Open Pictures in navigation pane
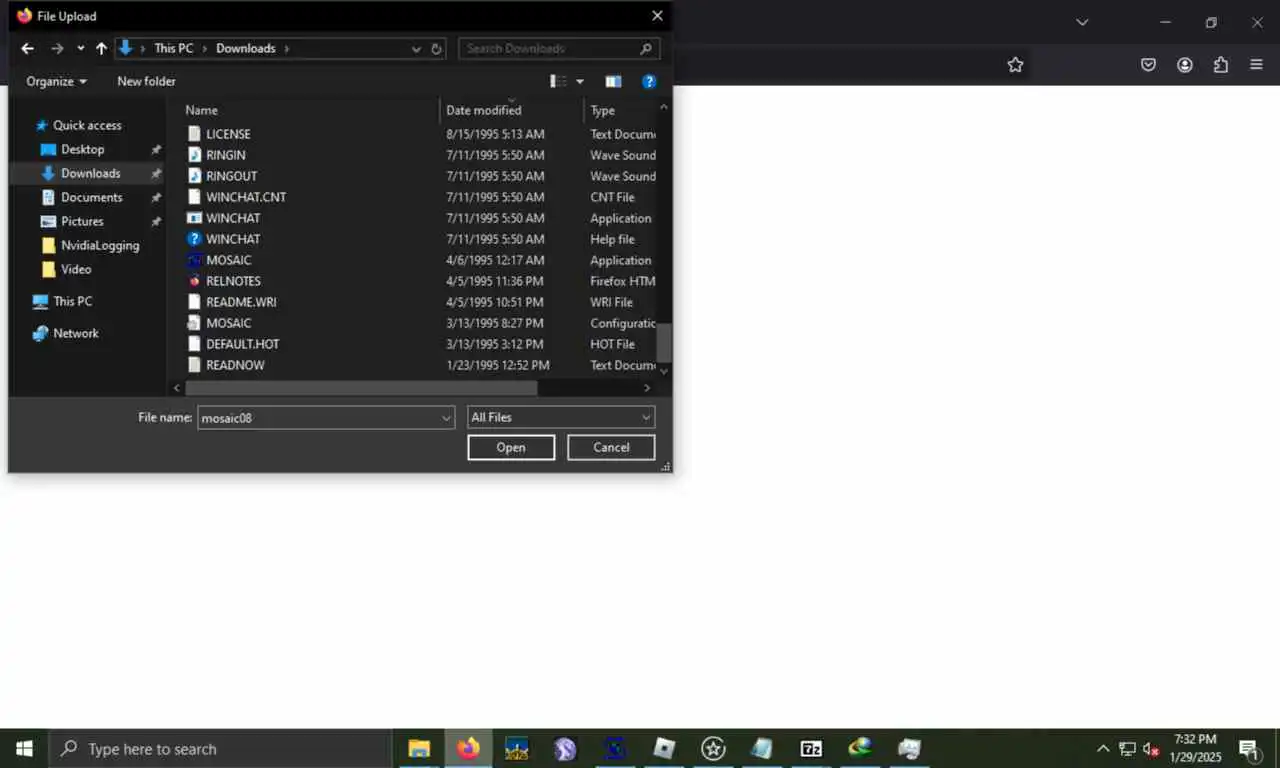The height and width of the screenshot is (768, 1280). click(82, 221)
